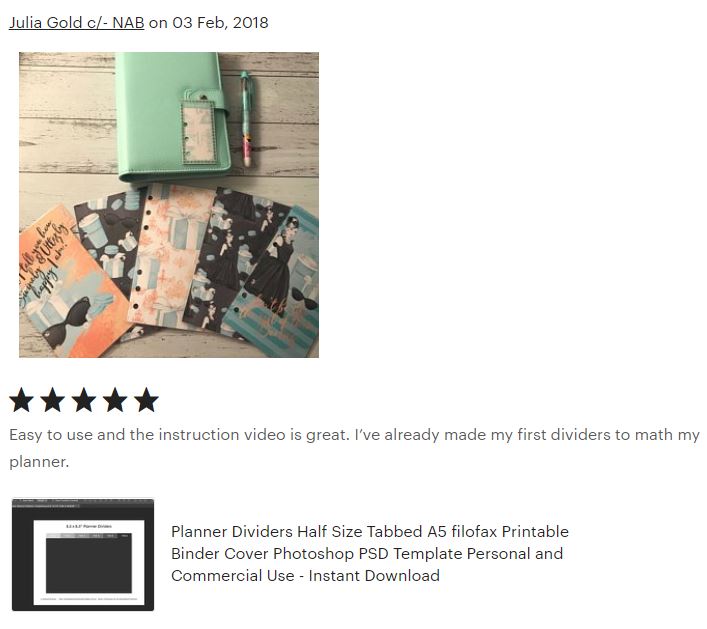Image resolution: width=707 pixels, height=629 pixels.
Task: Select the third rating star
Action: [84, 399]
